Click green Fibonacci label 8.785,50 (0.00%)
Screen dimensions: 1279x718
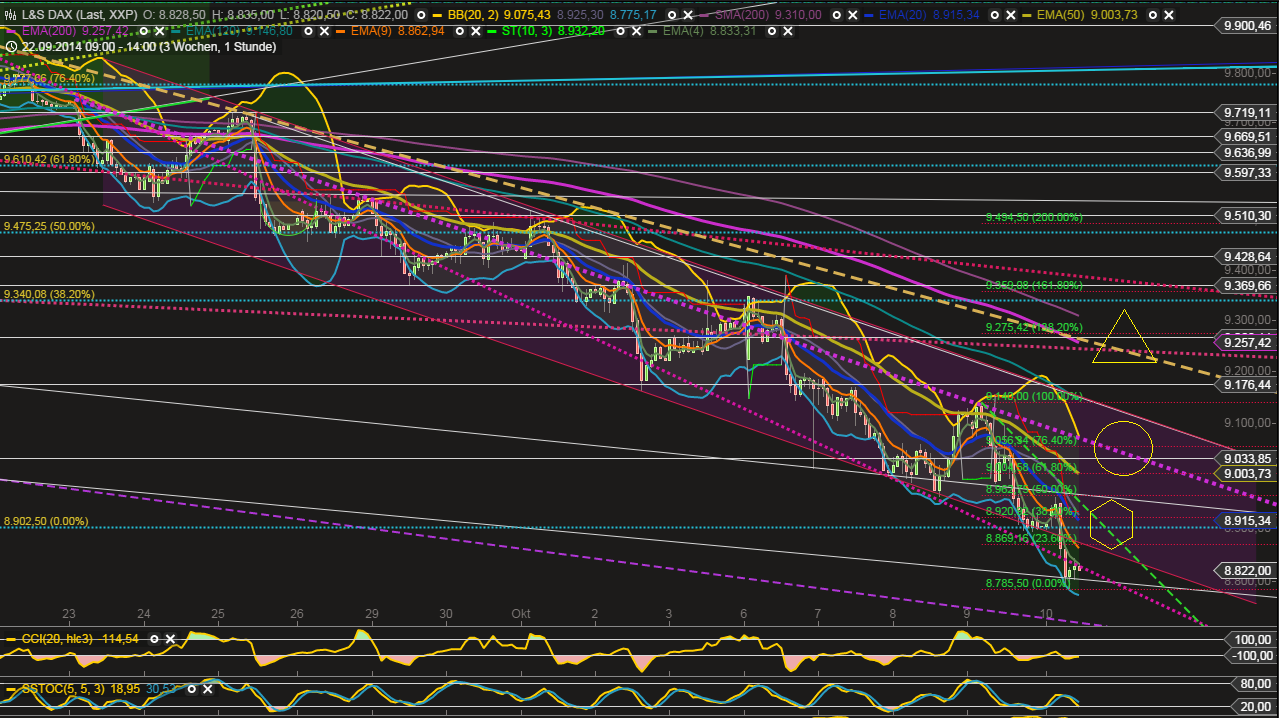[1027, 583]
